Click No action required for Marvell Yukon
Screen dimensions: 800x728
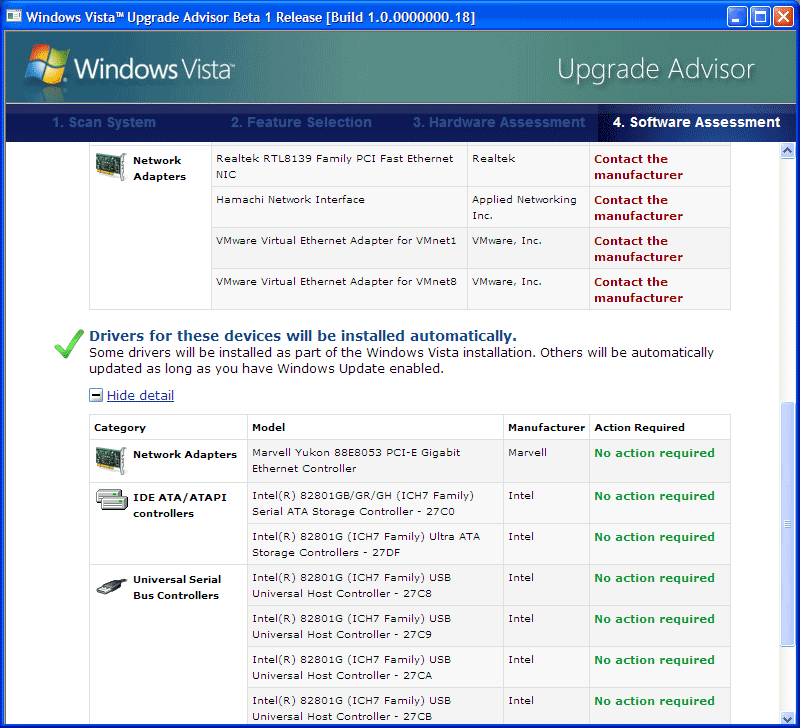tap(654, 453)
